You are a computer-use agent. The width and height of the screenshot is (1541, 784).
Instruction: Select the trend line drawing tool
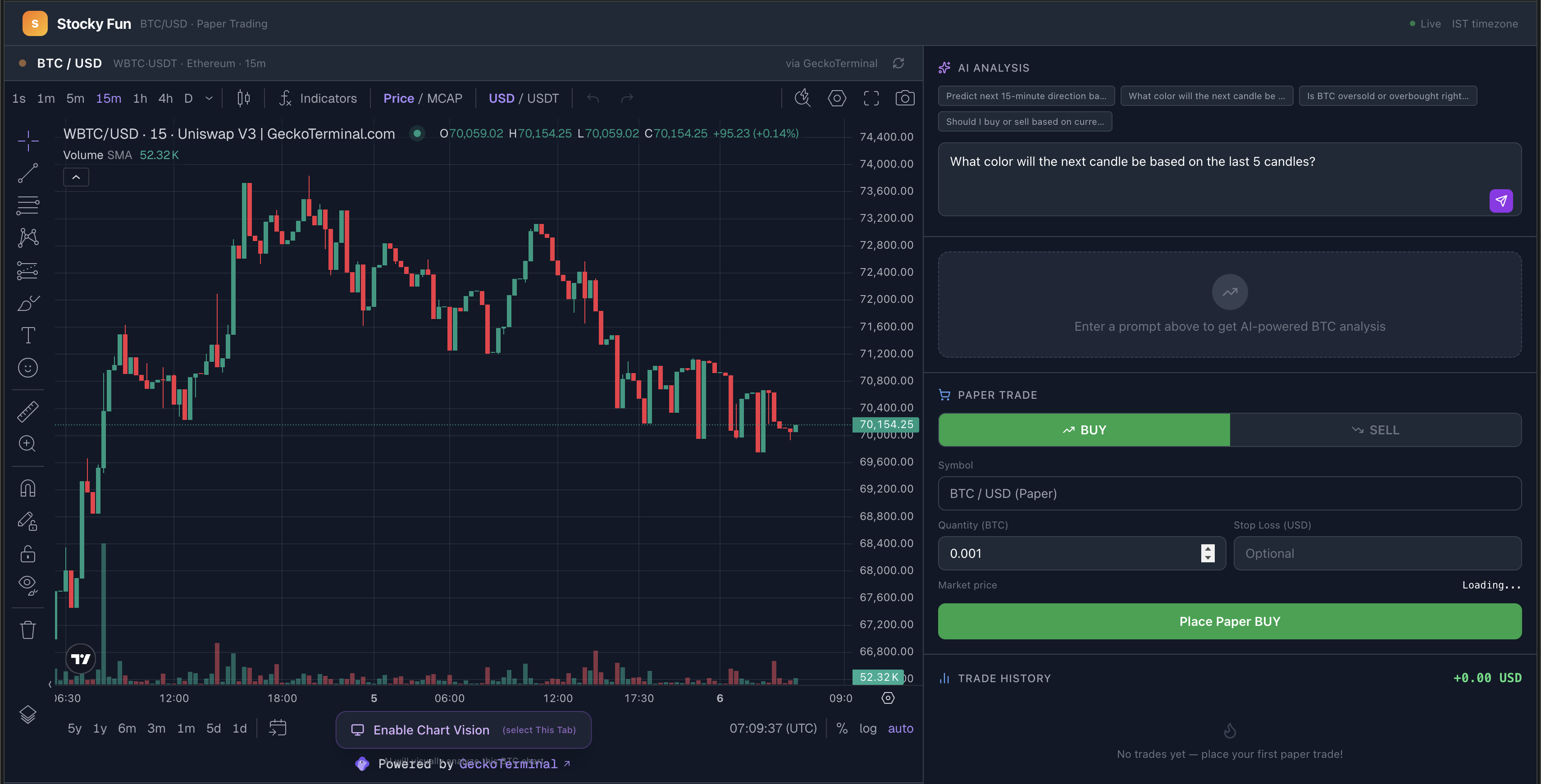point(27,173)
